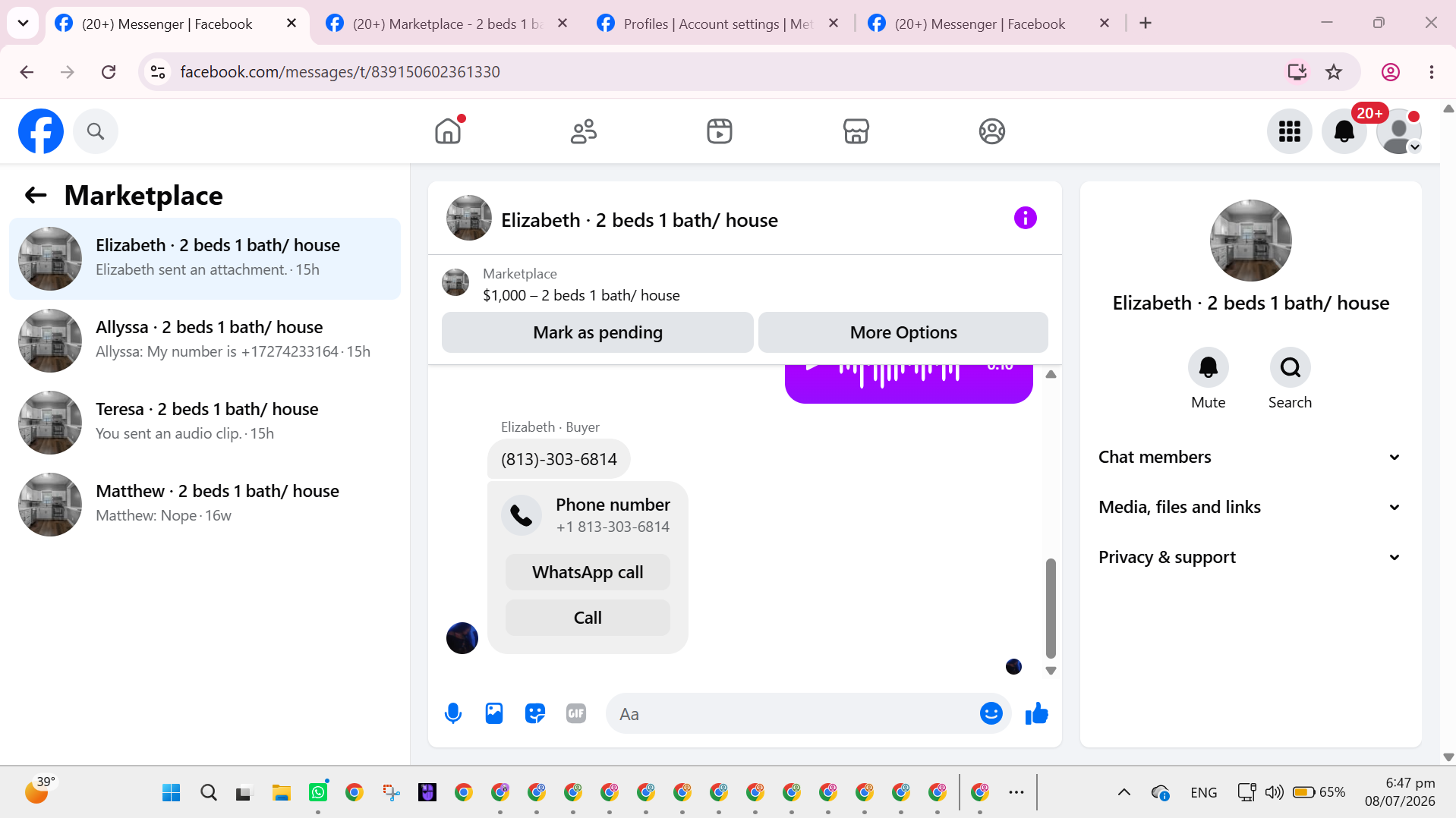This screenshot has height=818, width=1456.
Task: Reload the current page
Action: coord(109,72)
